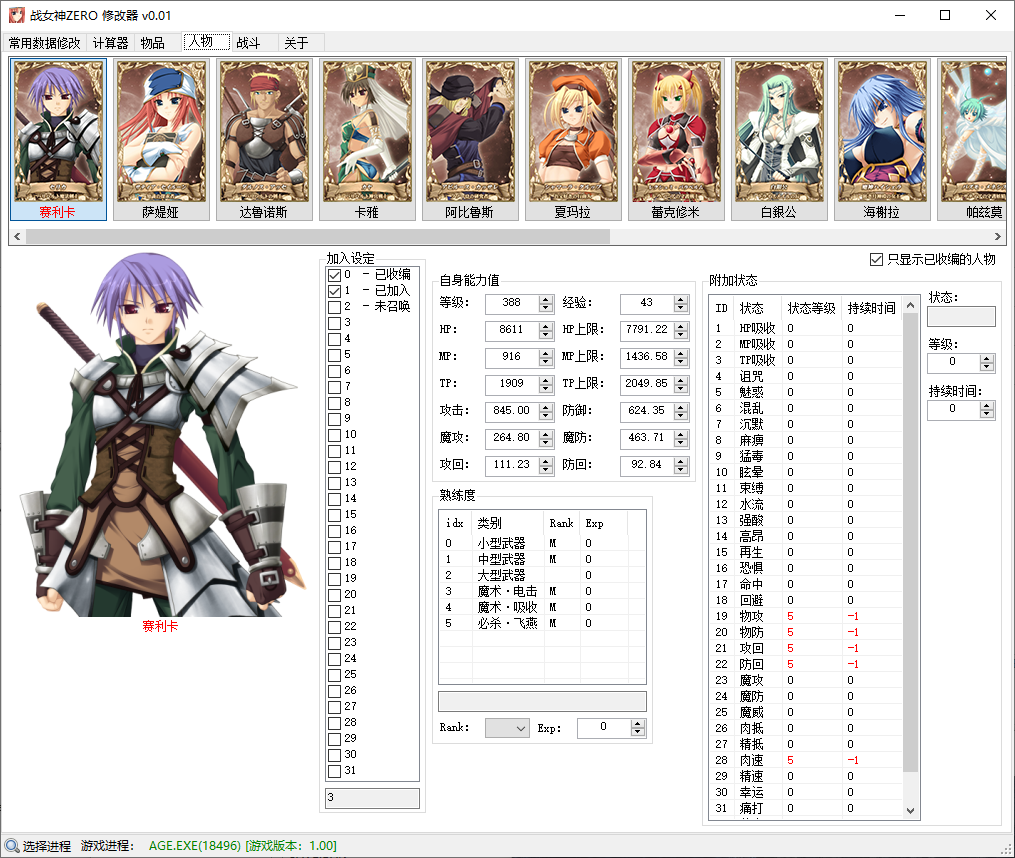Select the 小型武器 proficiency row
Image resolution: width=1015 pixels, height=858 pixels.
click(542, 543)
